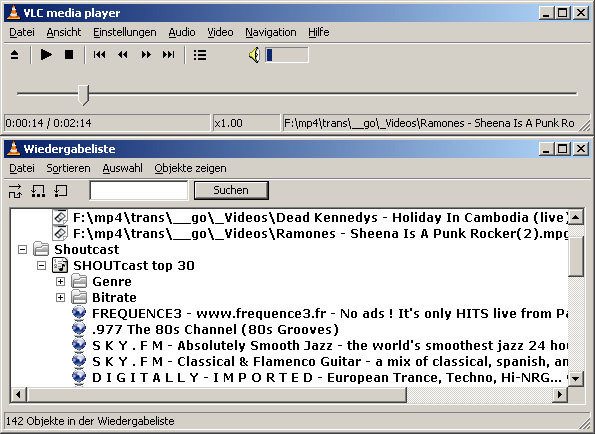Toggle the playlist view icon

[200, 55]
